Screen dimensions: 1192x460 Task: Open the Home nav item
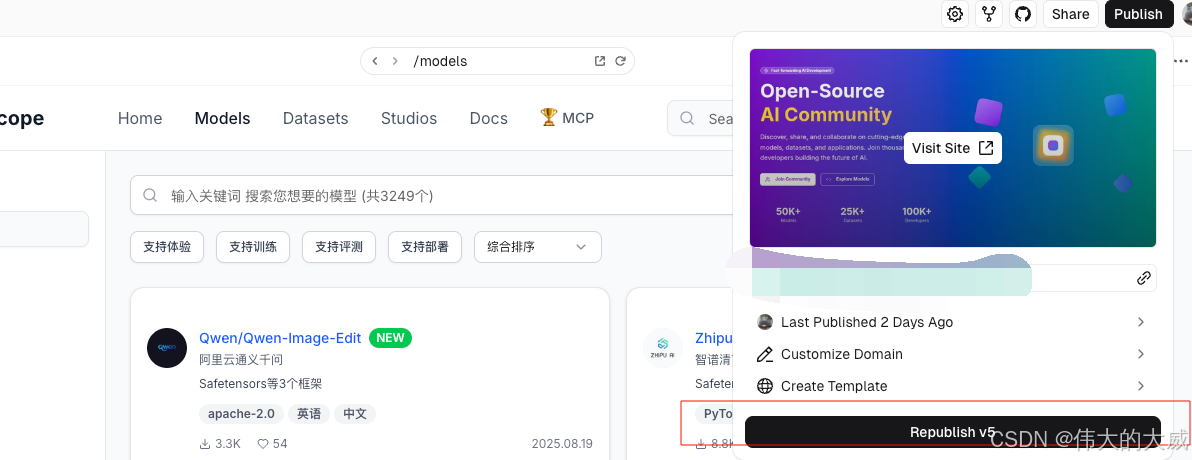click(140, 118)
